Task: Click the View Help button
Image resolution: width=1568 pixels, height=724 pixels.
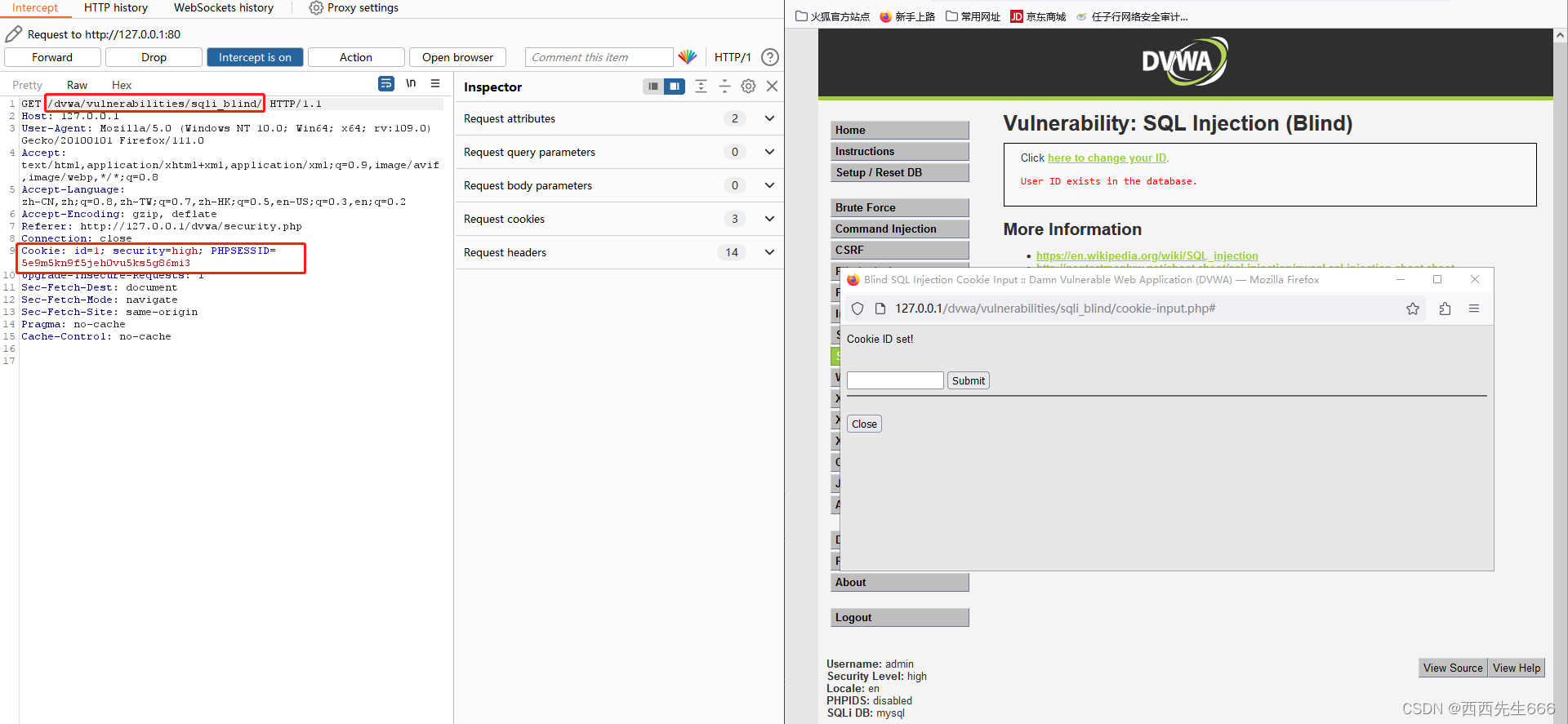Action: tap(1517, 668)
